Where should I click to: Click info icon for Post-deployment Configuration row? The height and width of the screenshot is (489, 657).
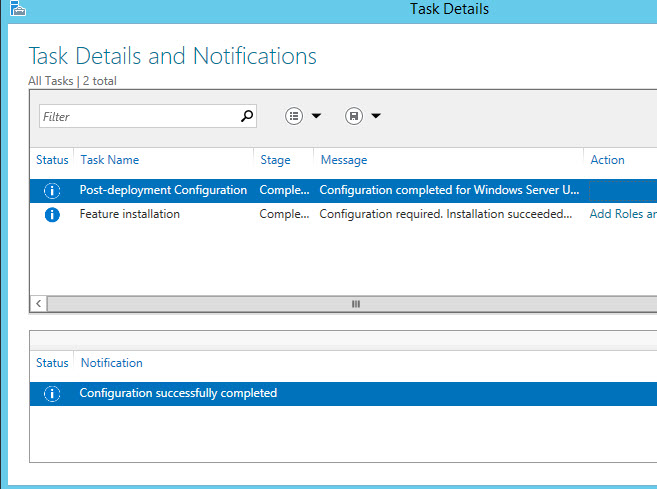click(52, 191)
